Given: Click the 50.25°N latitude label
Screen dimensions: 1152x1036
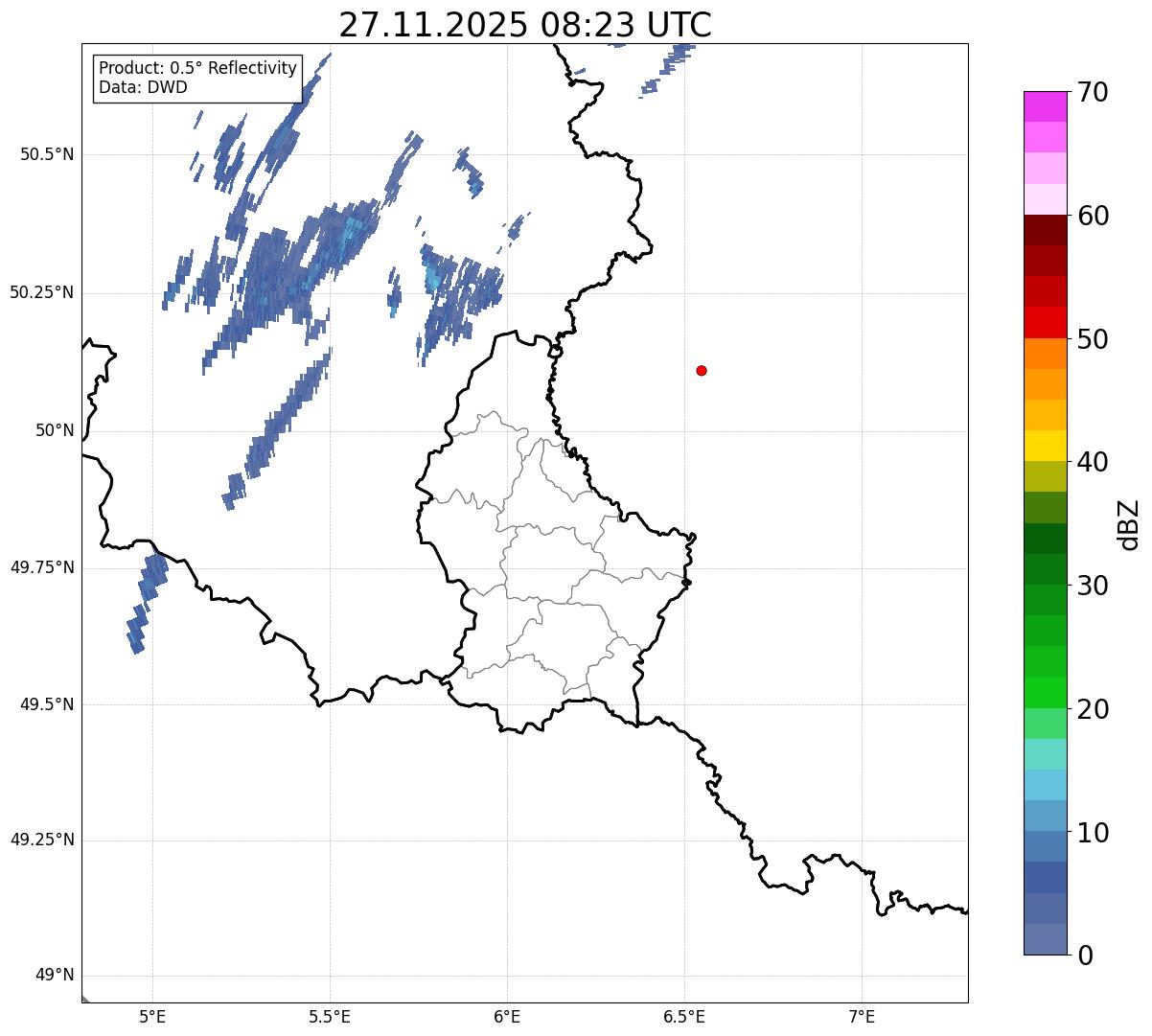Looking at the screenshot, I should point(42,292).
